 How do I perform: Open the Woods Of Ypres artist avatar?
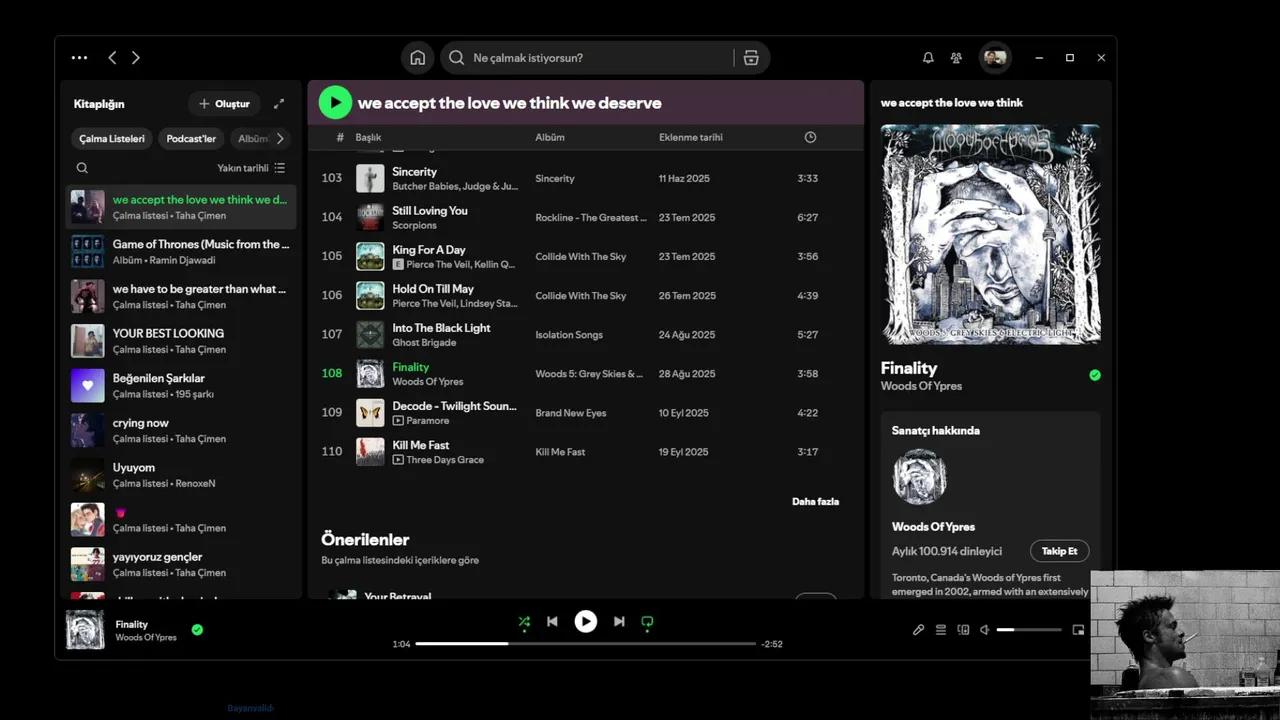click(919, 476)
